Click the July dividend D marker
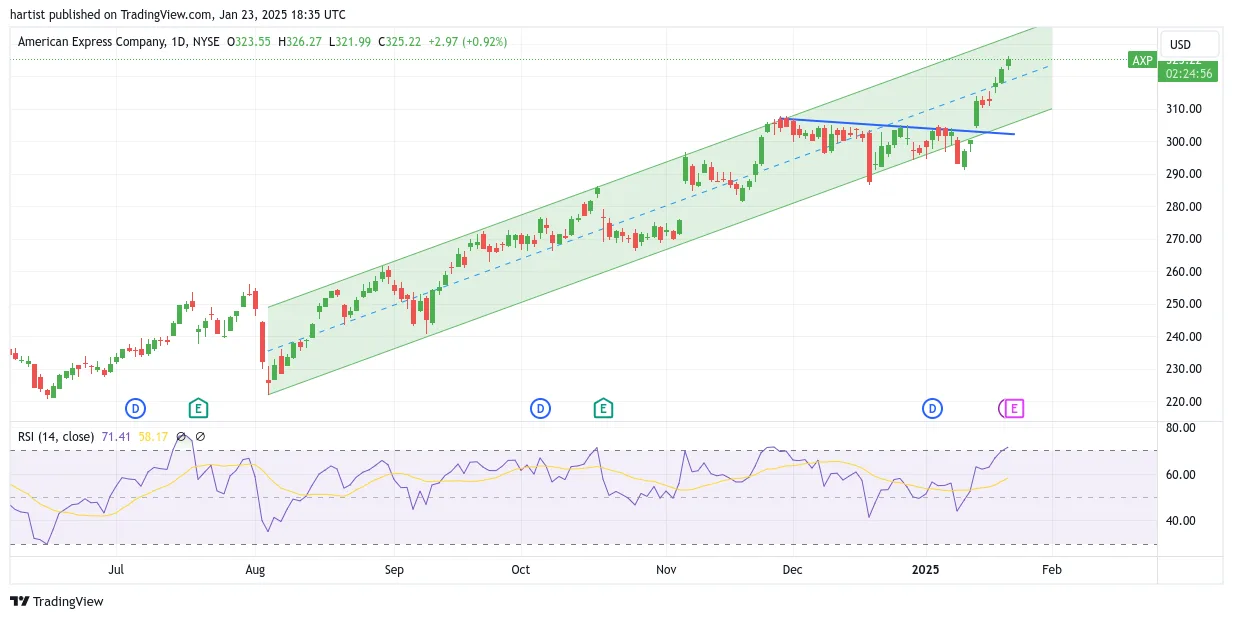This screenshot has height=619, width=1233. click(135, 408)
